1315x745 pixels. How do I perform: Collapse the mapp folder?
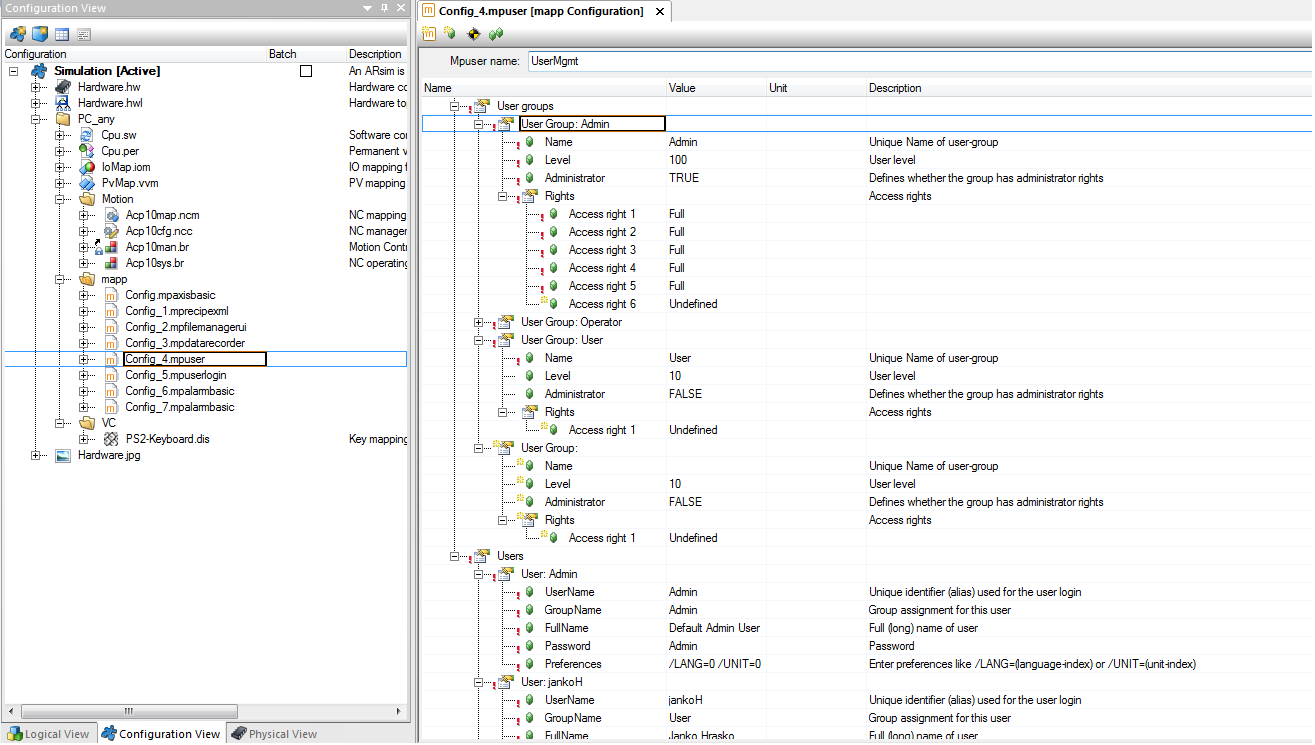tap(61, 279)
